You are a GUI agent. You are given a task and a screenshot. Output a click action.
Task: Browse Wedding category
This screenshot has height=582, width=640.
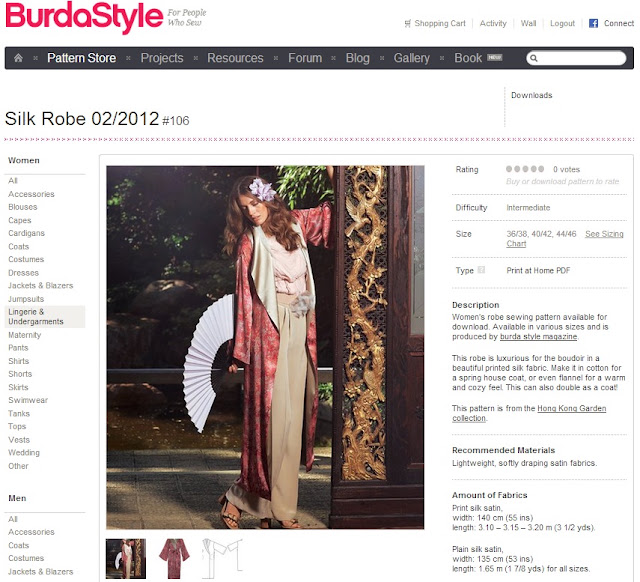point(24,452)
